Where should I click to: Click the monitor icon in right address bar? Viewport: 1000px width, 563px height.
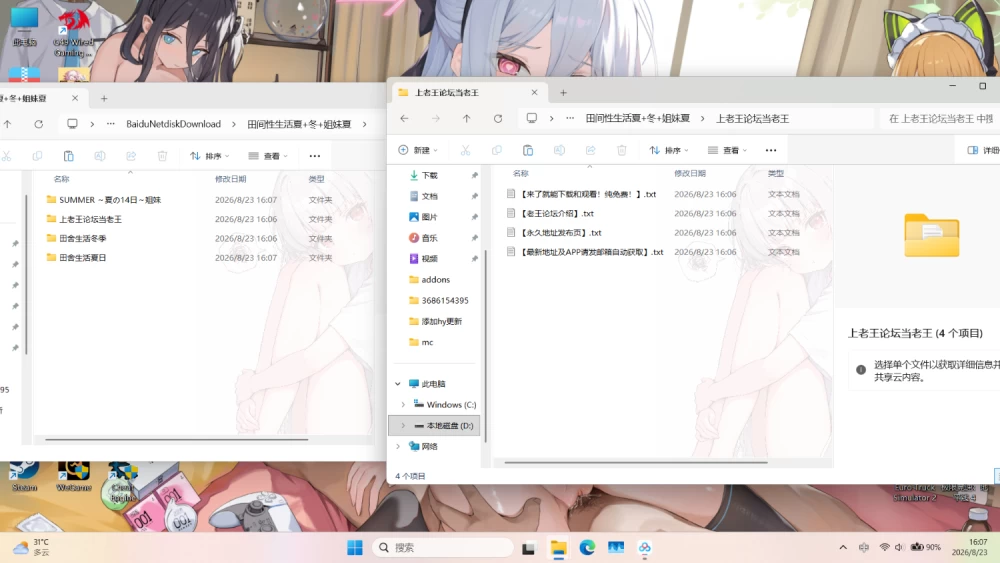point(532,119)
